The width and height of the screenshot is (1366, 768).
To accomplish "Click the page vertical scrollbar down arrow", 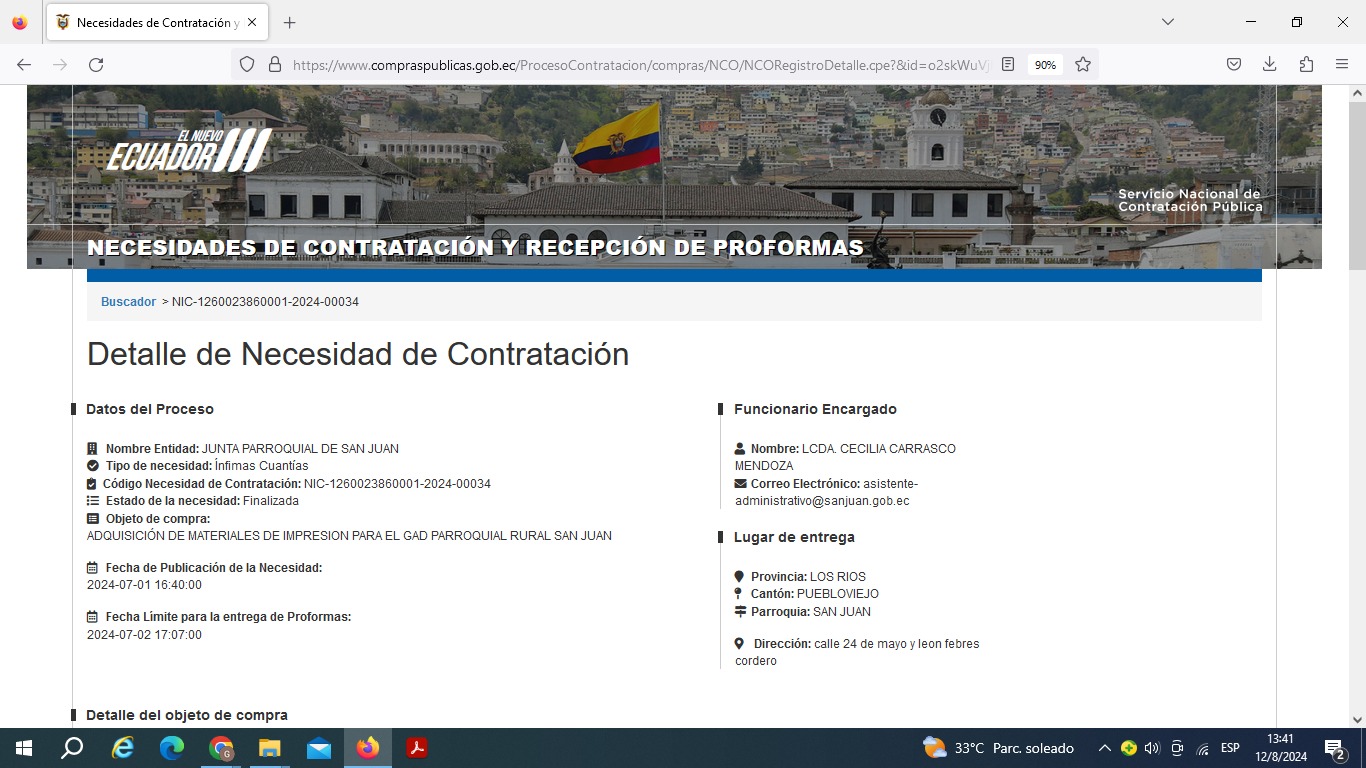I will point(1357,719).
